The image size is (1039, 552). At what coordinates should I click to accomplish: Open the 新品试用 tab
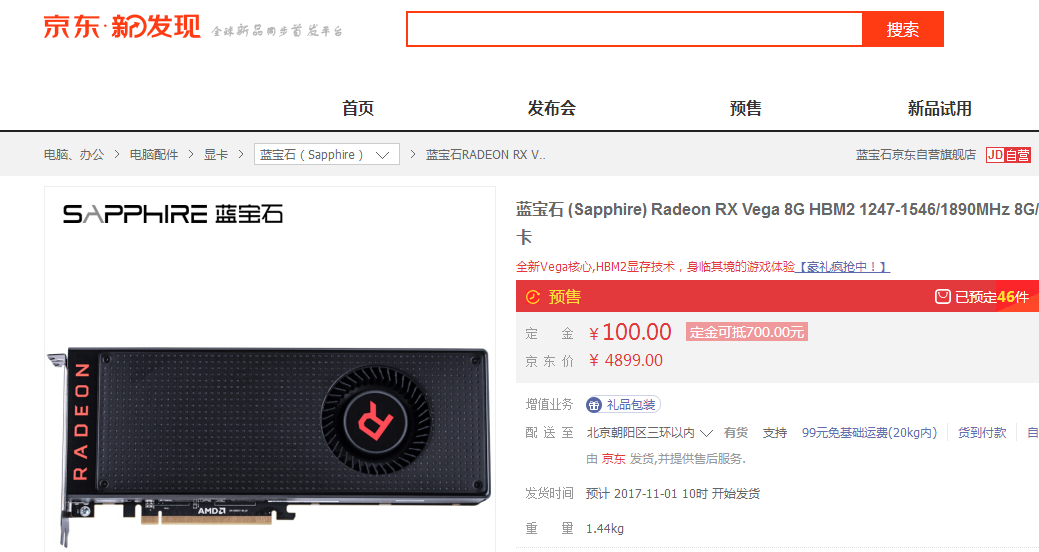(x=940, y=108)
